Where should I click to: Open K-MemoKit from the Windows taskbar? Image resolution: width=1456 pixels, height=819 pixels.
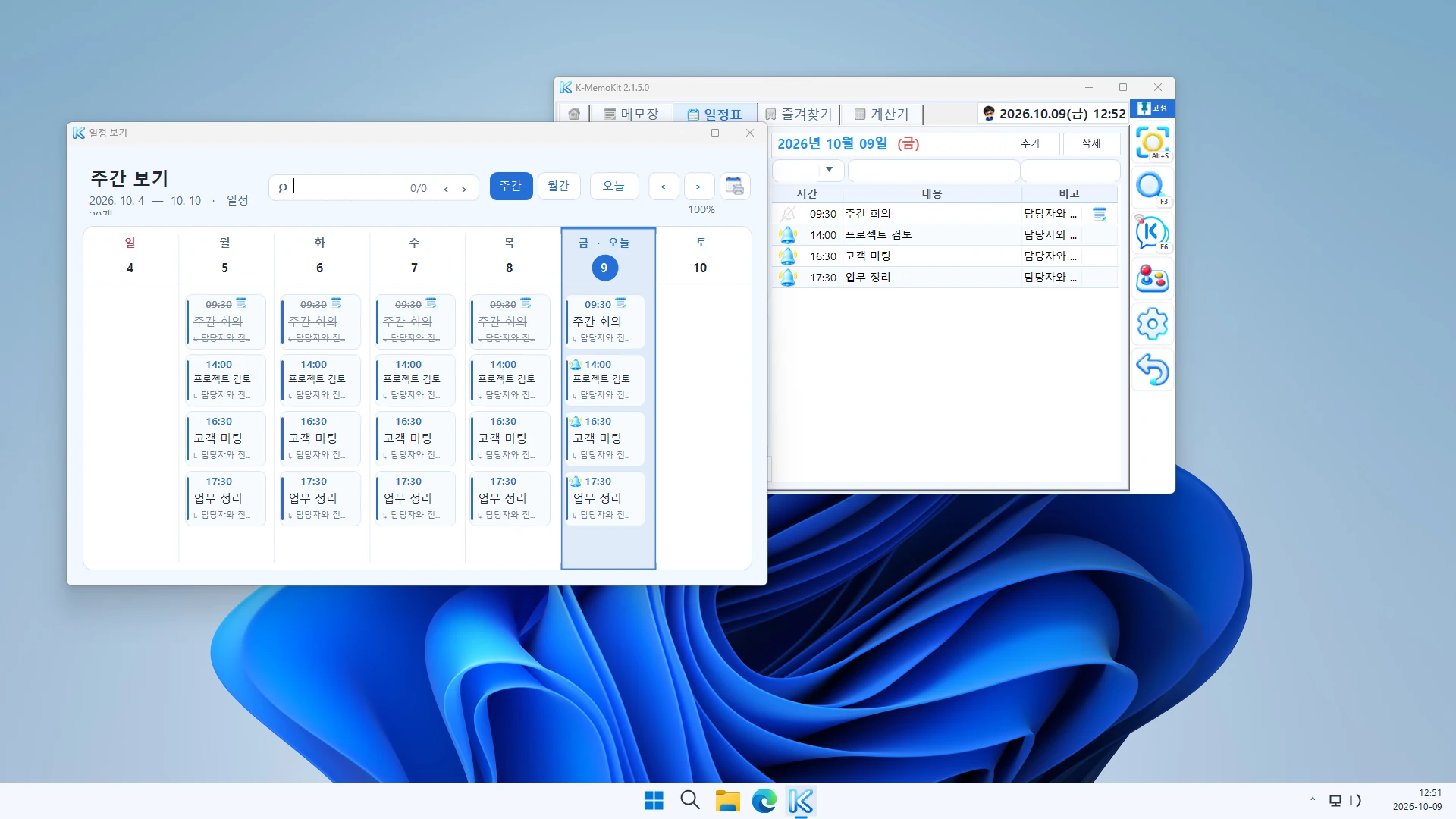800,801
